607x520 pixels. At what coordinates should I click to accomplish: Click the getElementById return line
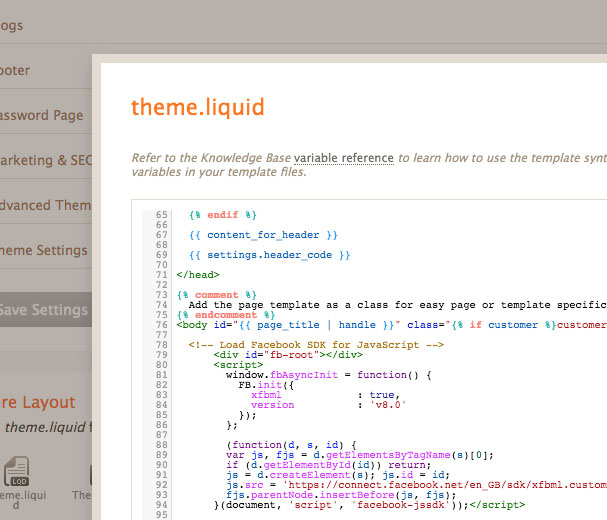tap(328, 465)
